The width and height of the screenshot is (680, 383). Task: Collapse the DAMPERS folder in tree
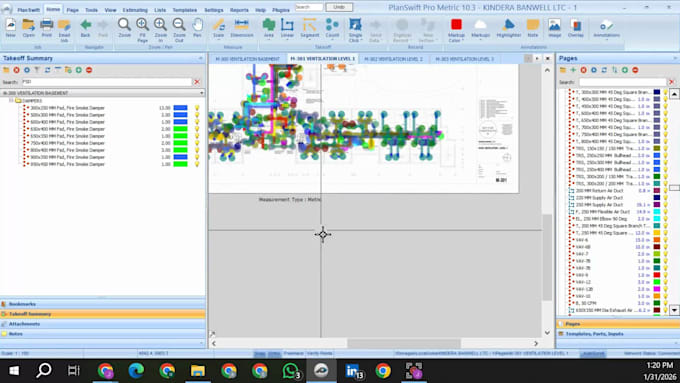point(11,101)
